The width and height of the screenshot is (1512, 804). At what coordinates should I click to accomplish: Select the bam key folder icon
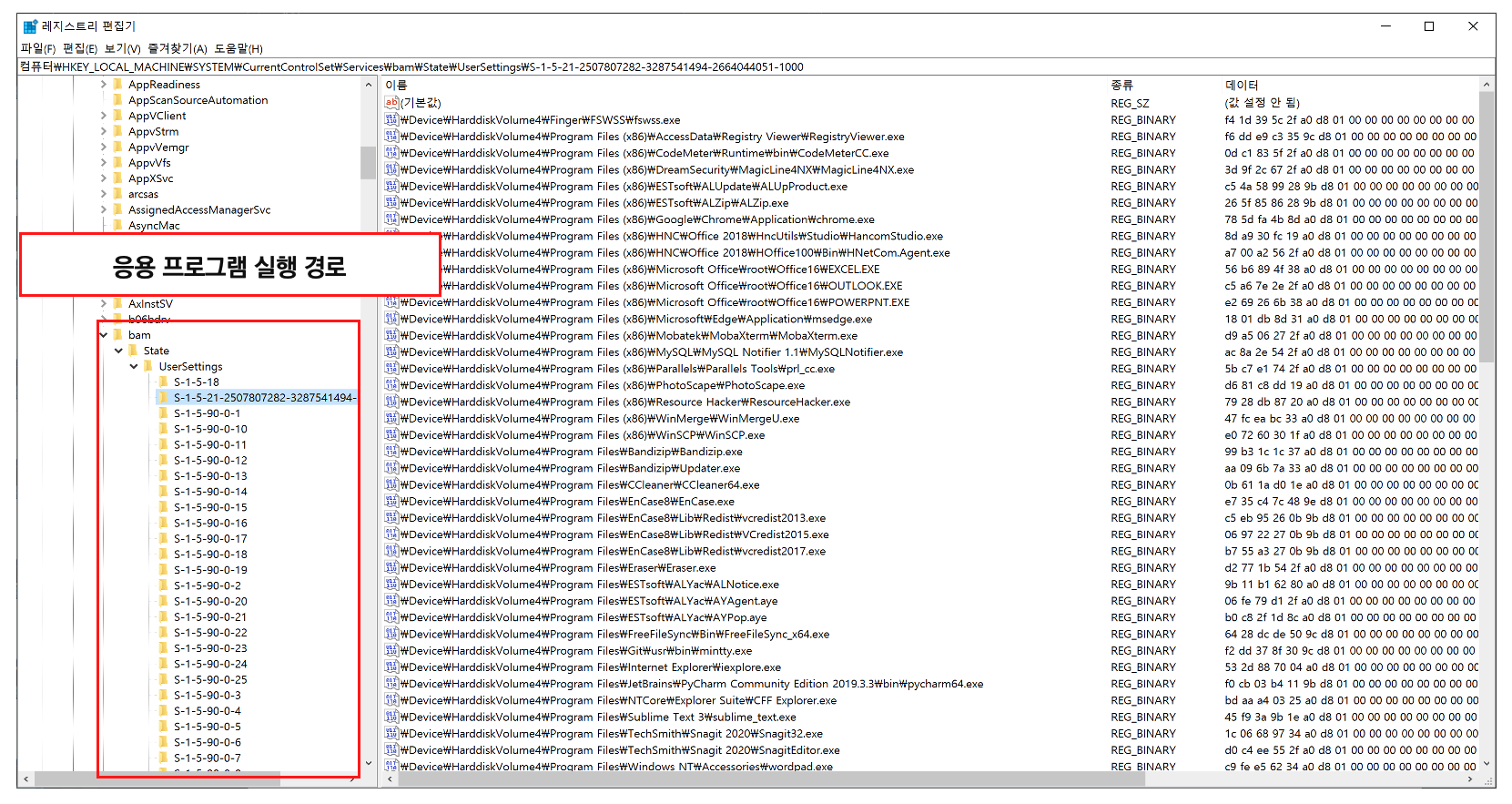[x=118, y=335]
